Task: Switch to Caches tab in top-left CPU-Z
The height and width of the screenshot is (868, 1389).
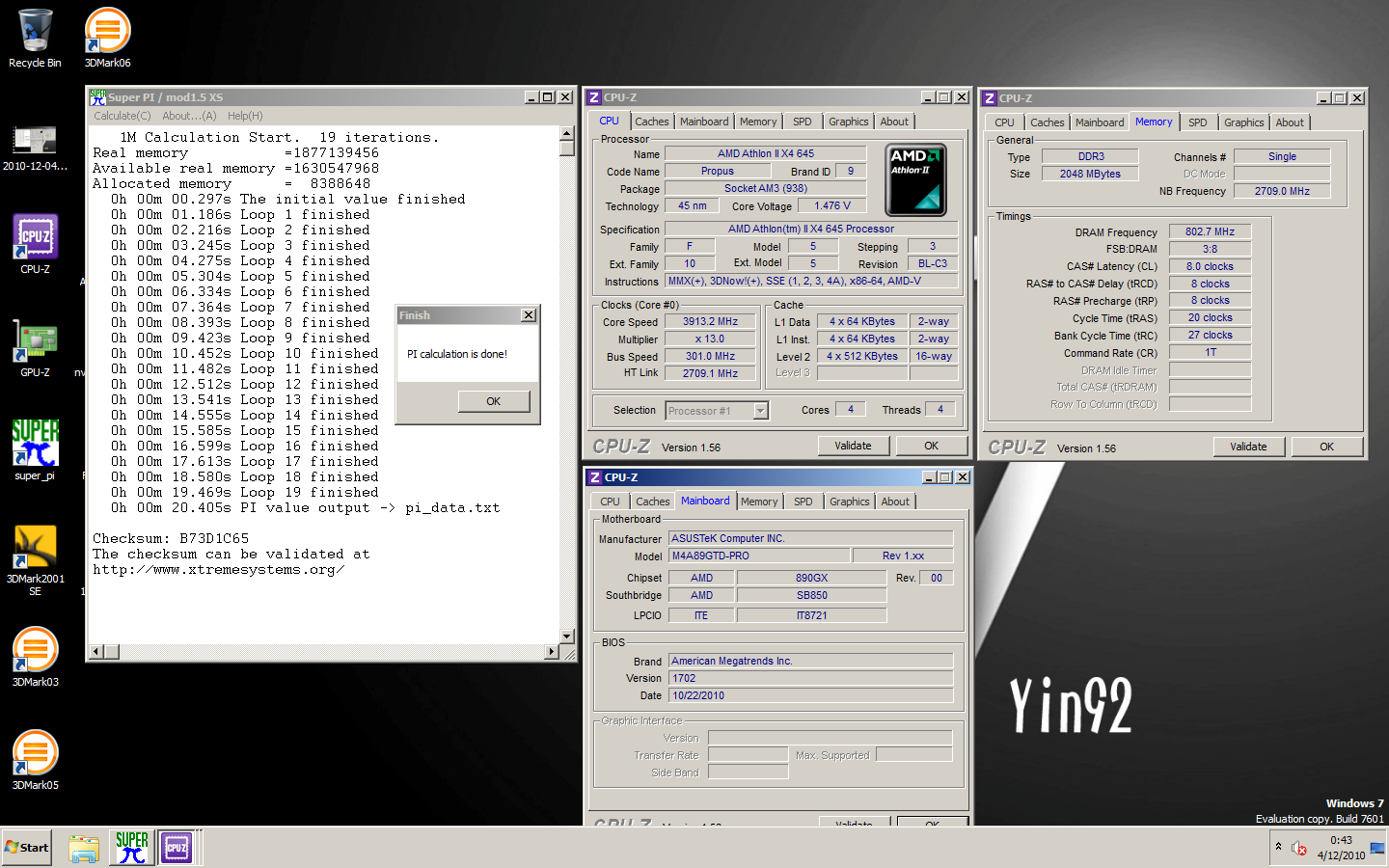Action: click(x=651, y=122)
